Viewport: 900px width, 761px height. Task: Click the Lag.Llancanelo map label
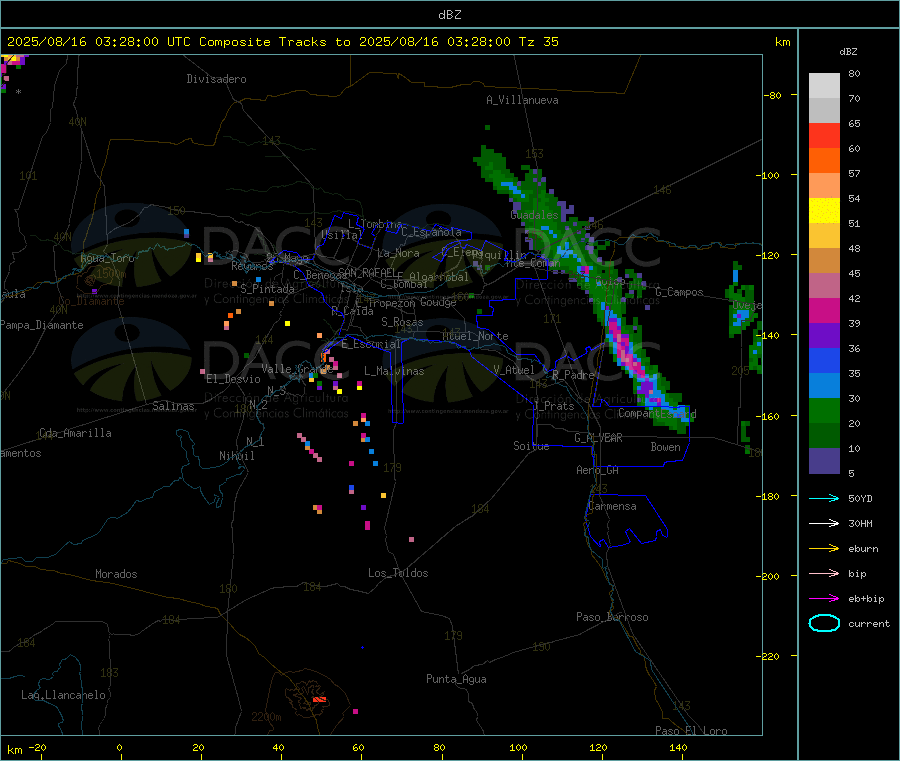[64, 696]
